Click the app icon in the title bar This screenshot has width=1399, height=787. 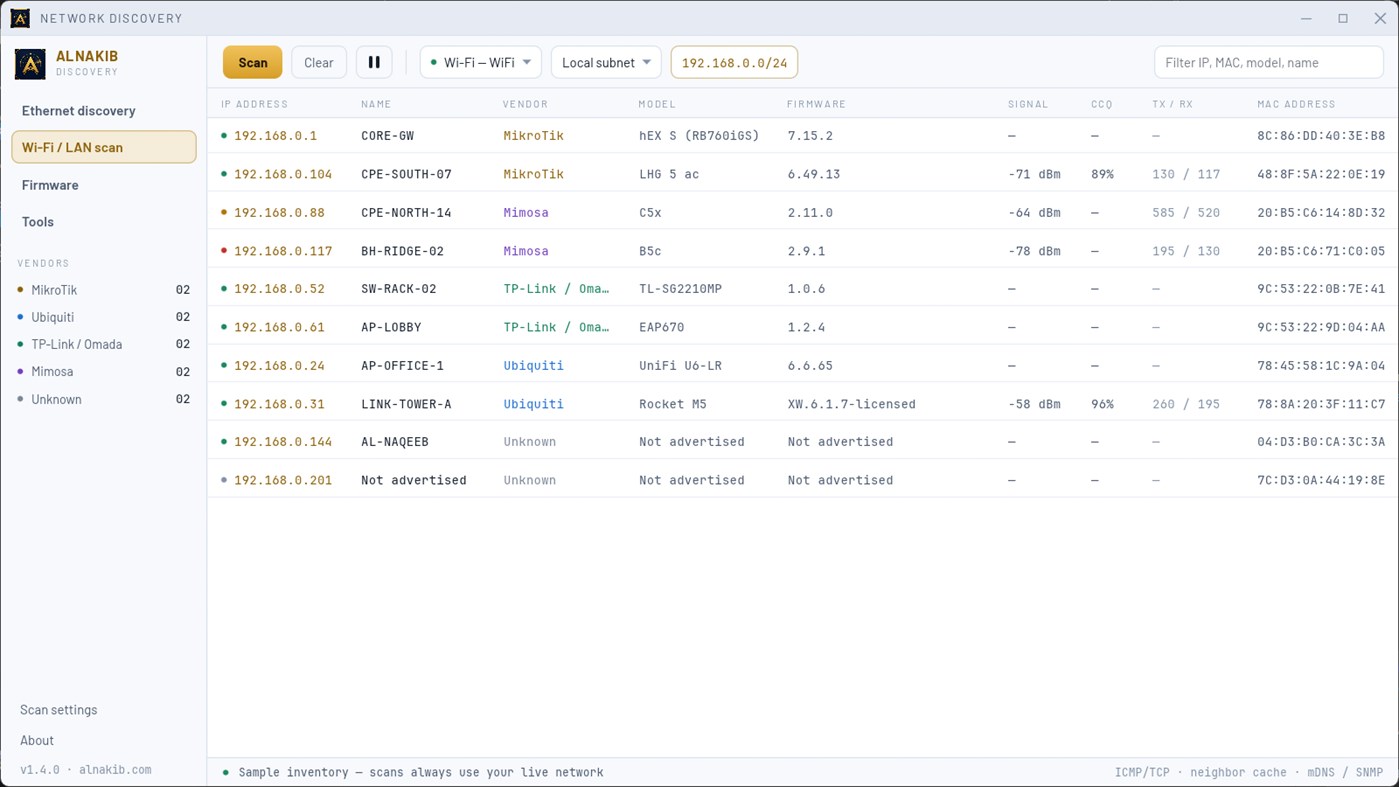point(20,18)
